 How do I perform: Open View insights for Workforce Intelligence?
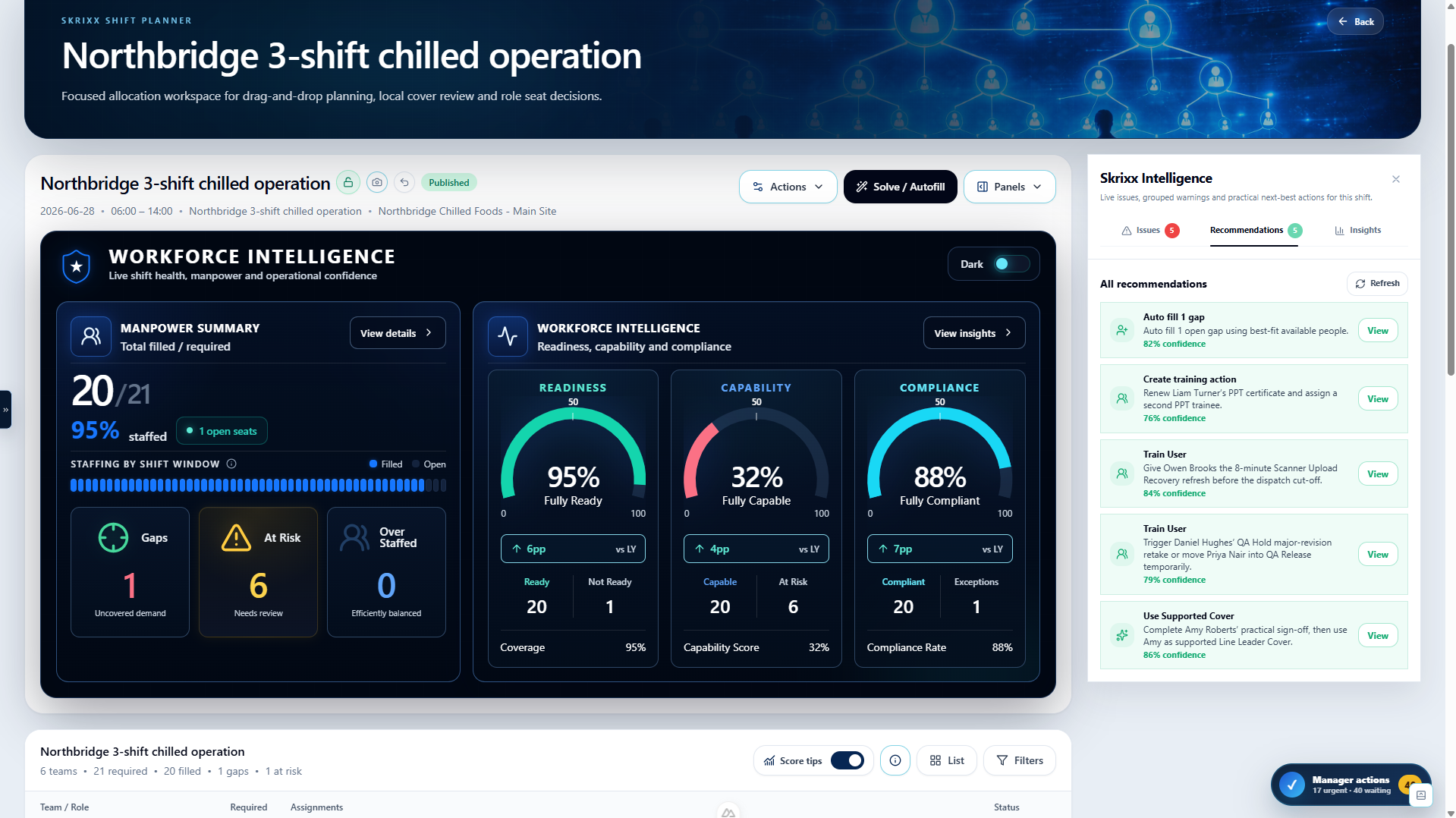(974, 333)
